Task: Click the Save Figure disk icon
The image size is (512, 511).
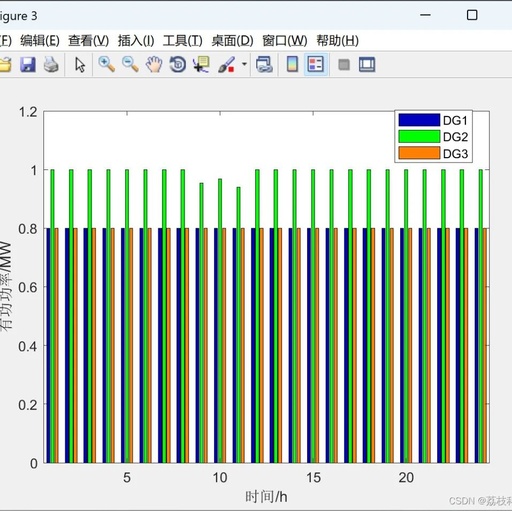Action: 28,64
